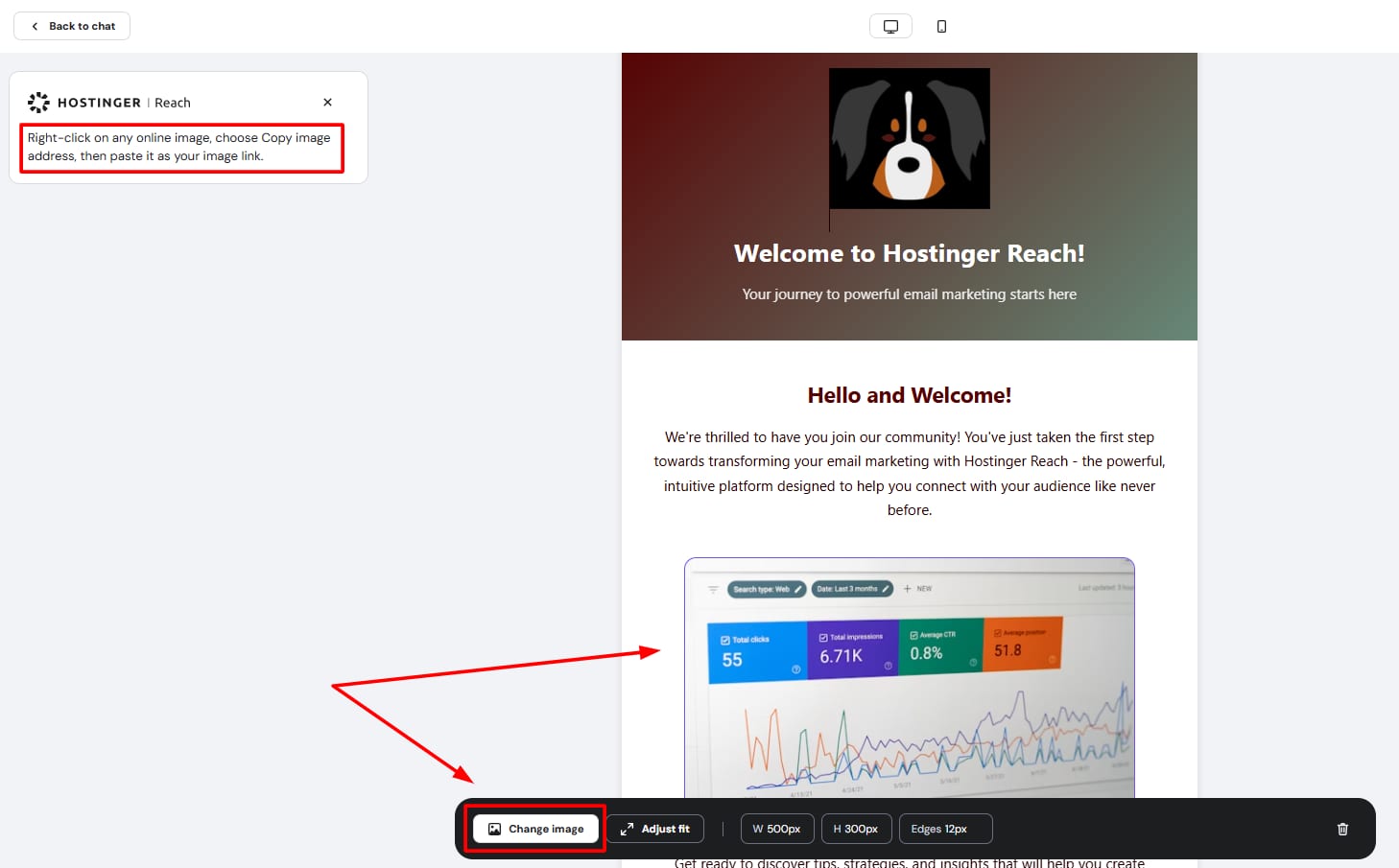1399x868 pixels.
Task: Click the Hostinger logo icon
Action: coord(38,103)
